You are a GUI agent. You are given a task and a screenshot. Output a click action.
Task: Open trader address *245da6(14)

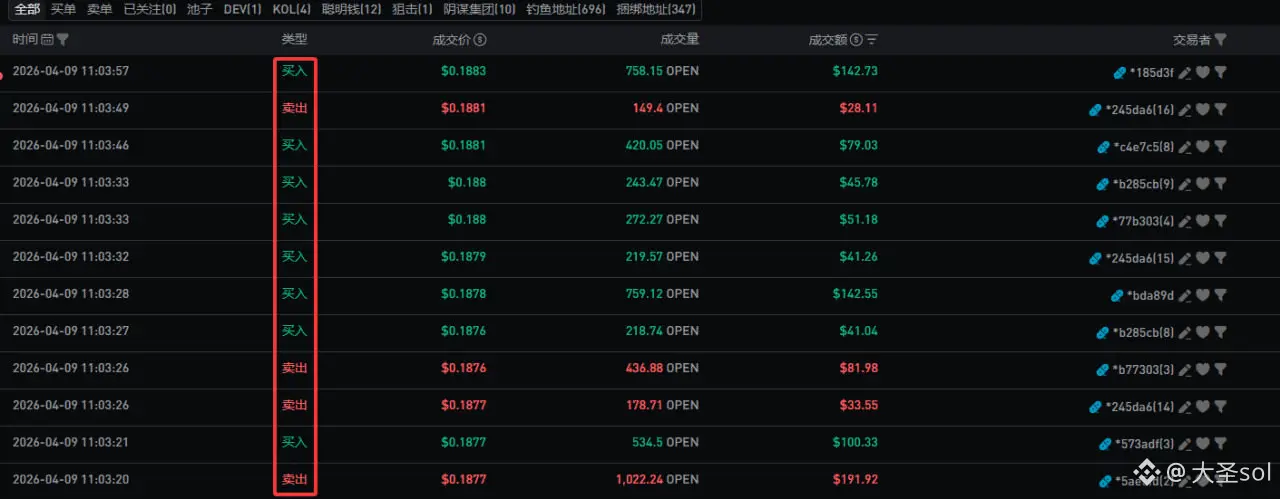1140,406
